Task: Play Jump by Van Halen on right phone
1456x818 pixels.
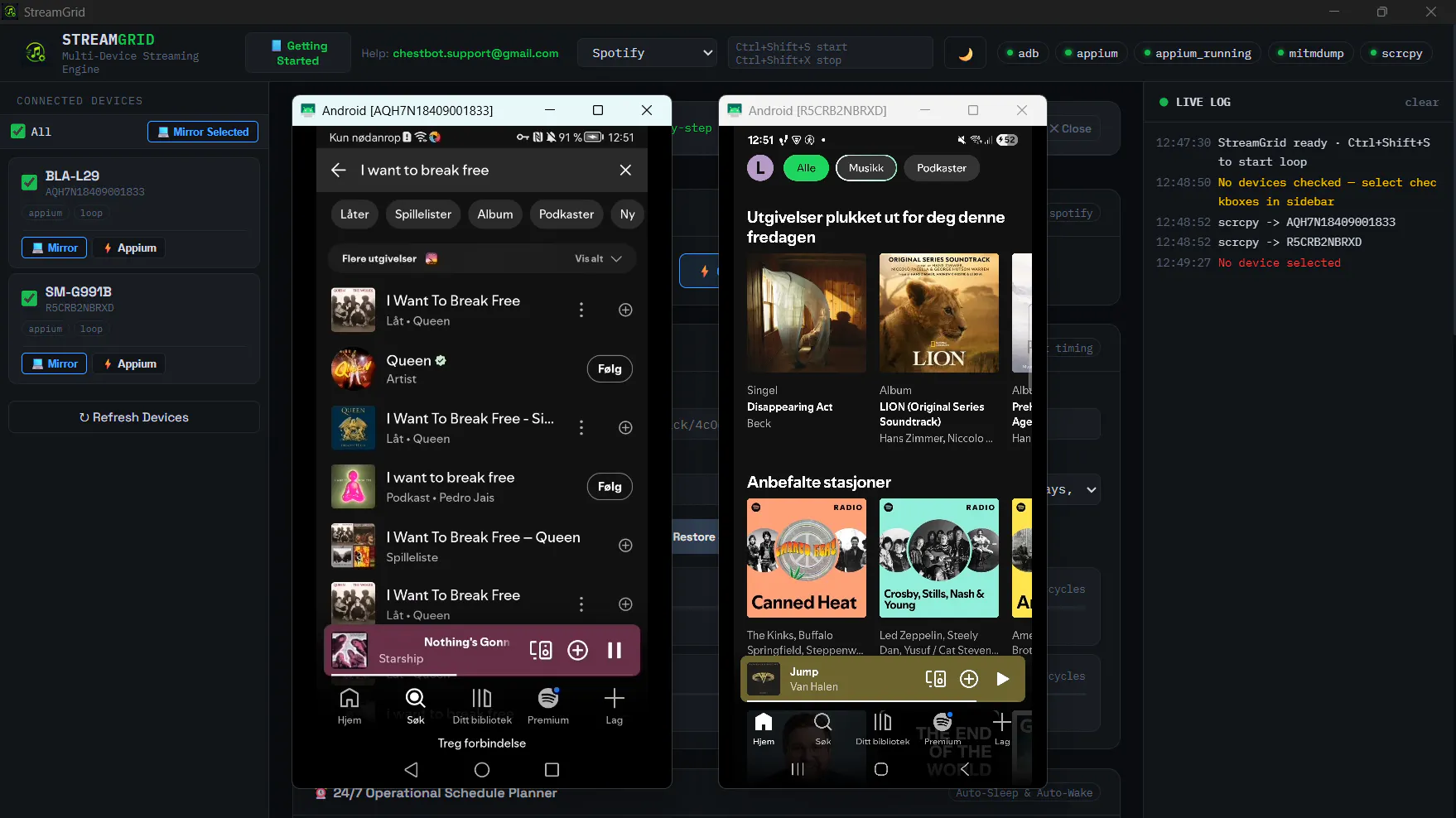Action: [x=1003, y=679]
